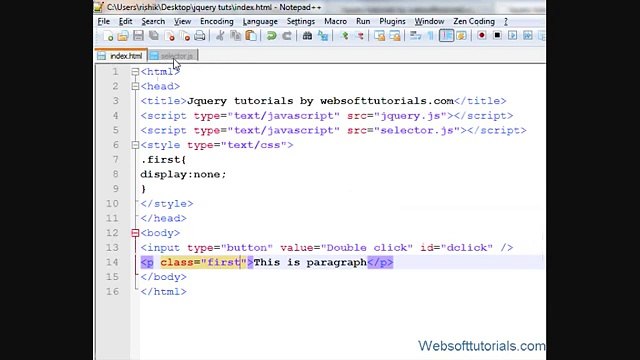
Task: Click "This is paragraph" text
Action: [310, 262]
